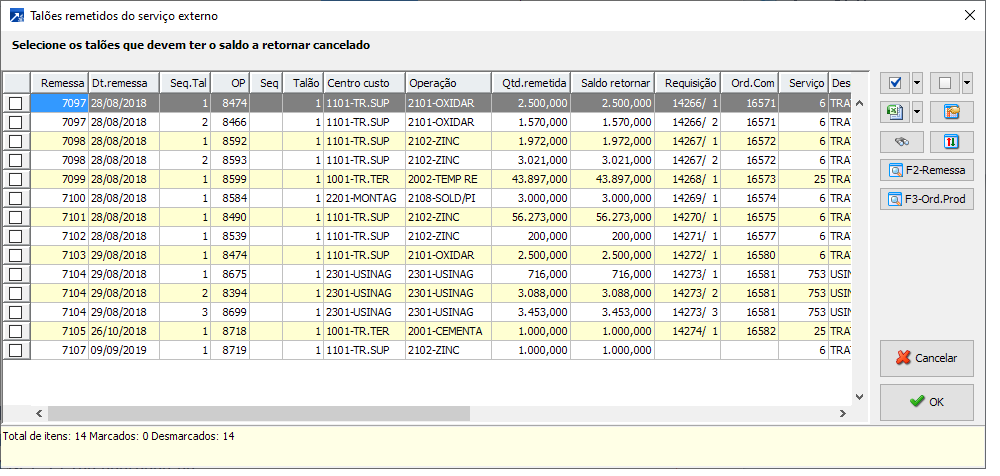
Task: Select the checkbox for remessa 7100 row
Action: (16, 198)
